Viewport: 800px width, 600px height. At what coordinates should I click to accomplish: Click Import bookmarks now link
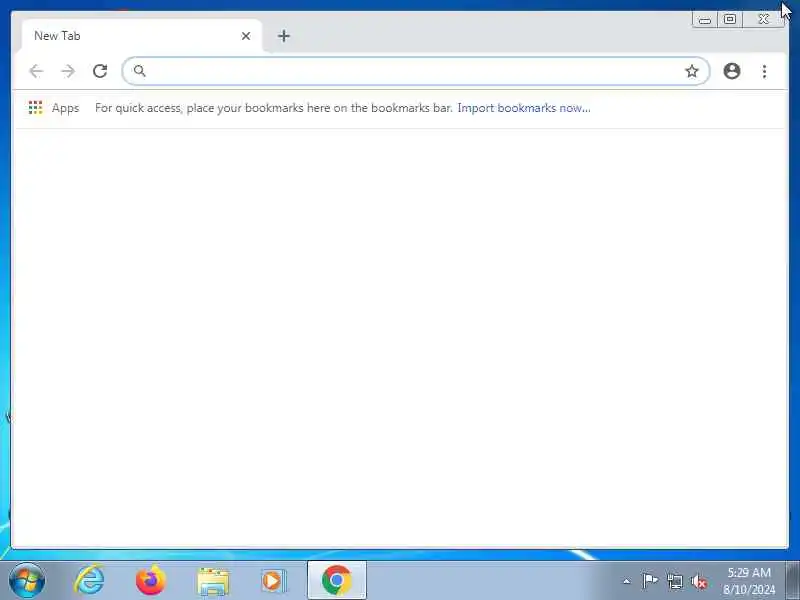pyautogui.click(x=523, y=108)
